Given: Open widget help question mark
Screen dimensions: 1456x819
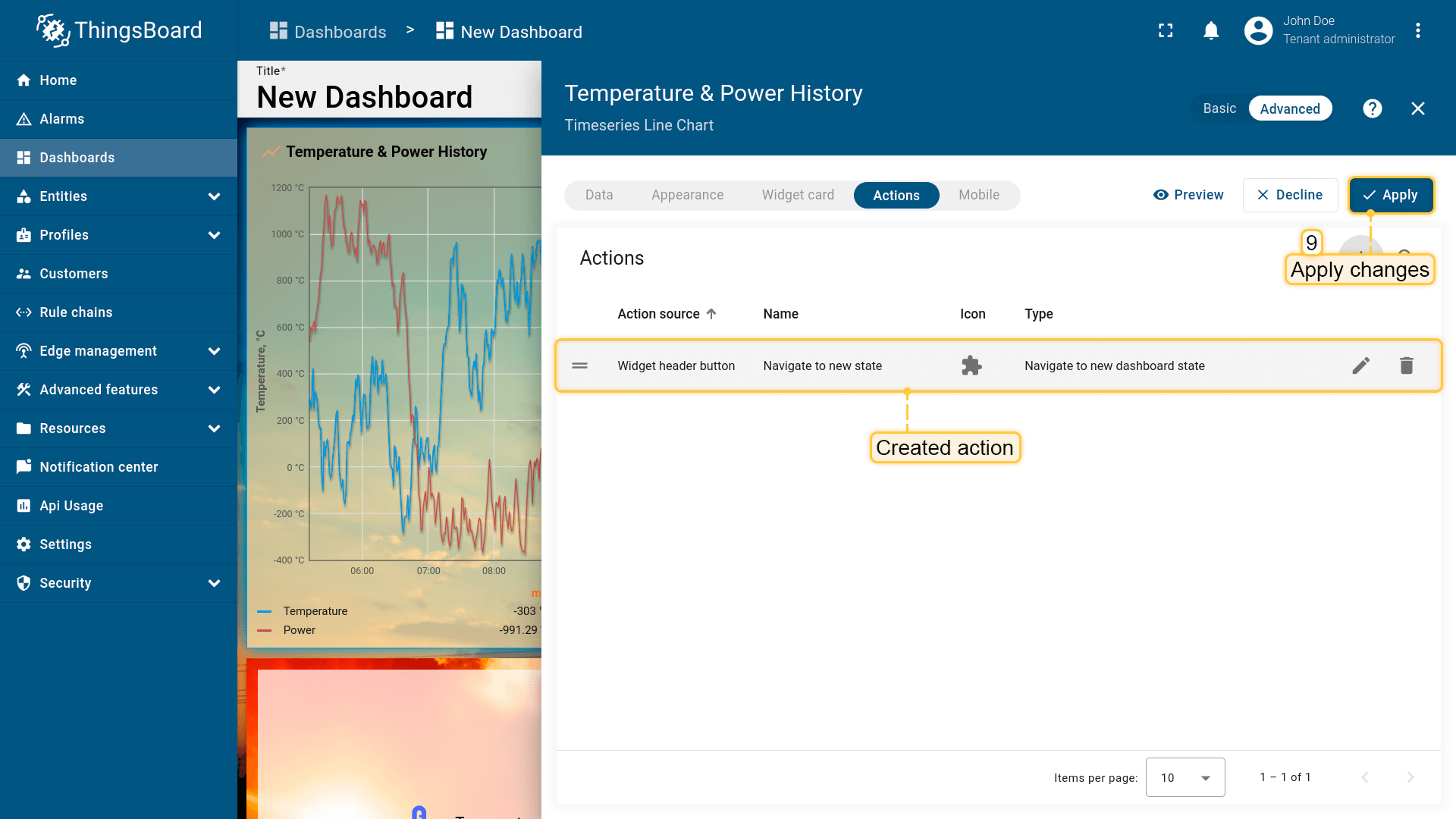Looking at the screenshot, I should [x=1372, y=108].
